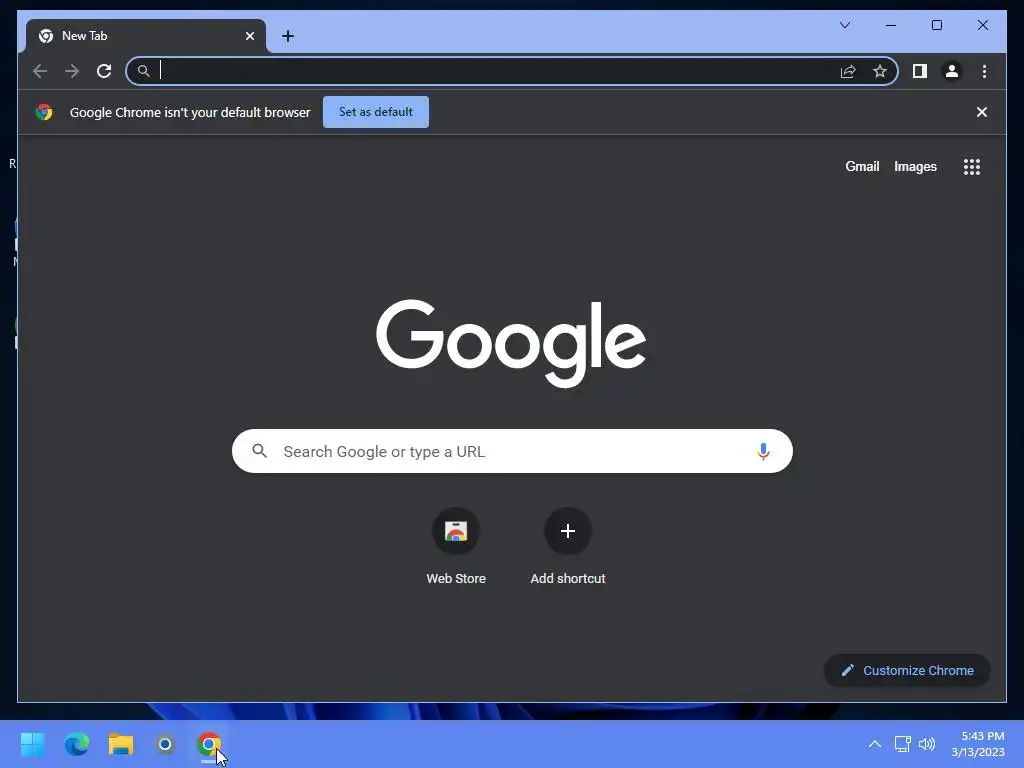The width and height of the screenshot is (1024, 768).
Task: Open the volume control tray icon
Action: pyautogui.click(x=927, y=744)
